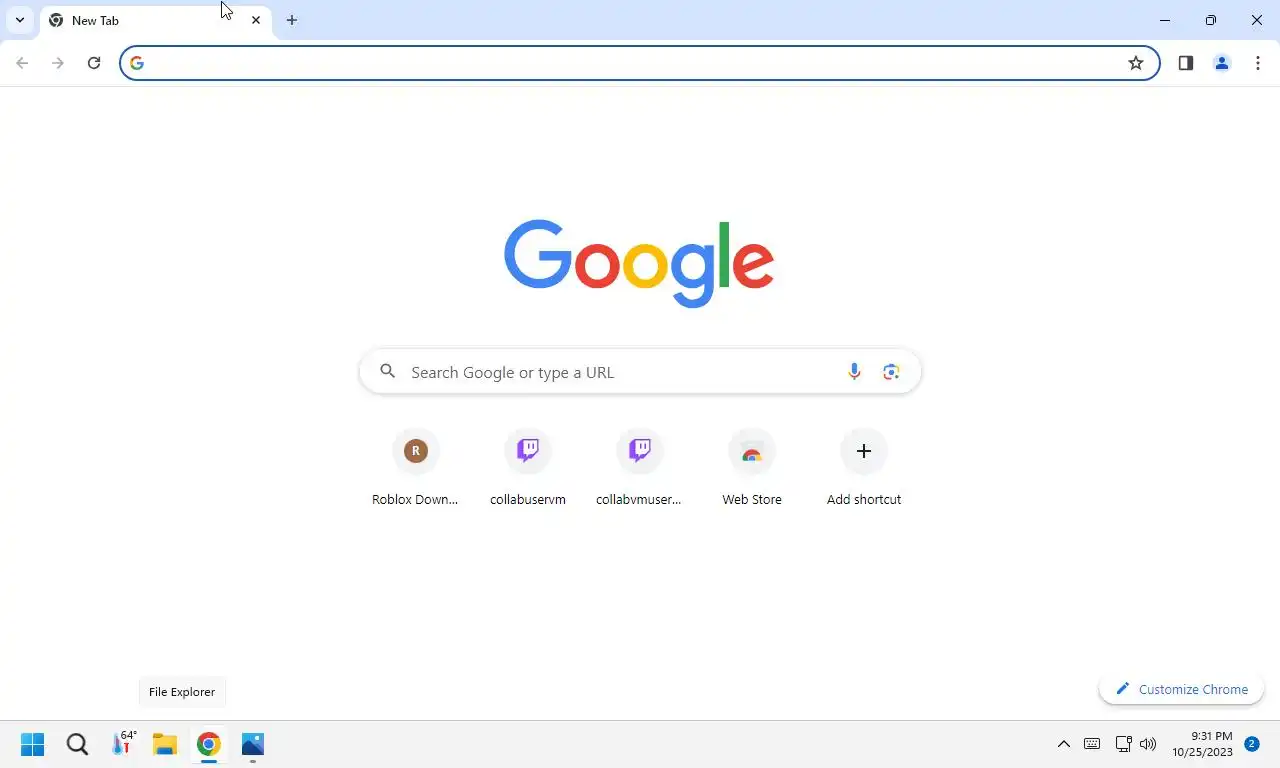Open the Web Store shortcut
Image resolution: width=1280 pixels, height=768 pixels.
(752, 469)
